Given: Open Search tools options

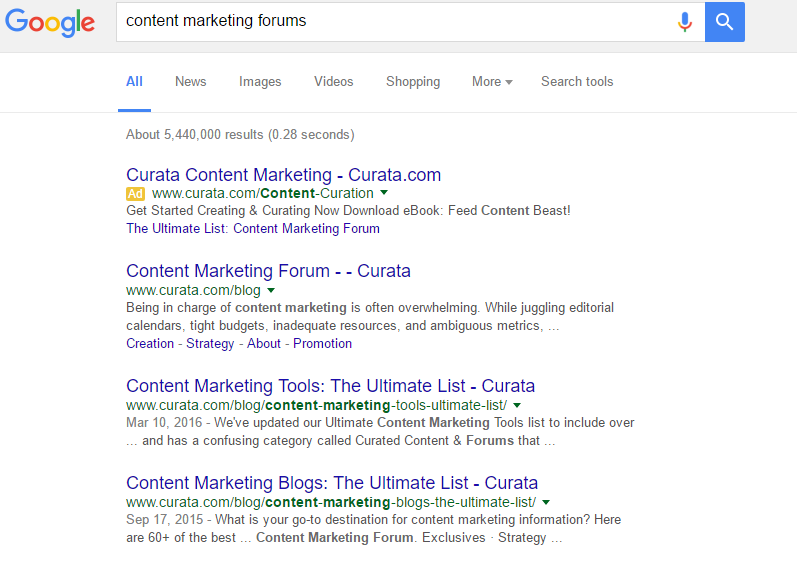Looking at the screenshot, I should click(577, 81).
